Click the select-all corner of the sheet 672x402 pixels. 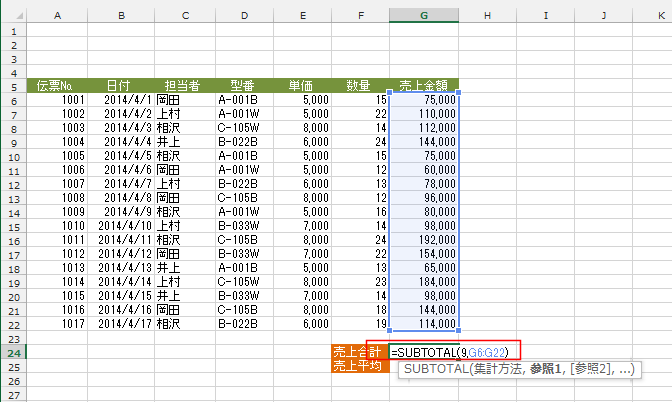13,16
